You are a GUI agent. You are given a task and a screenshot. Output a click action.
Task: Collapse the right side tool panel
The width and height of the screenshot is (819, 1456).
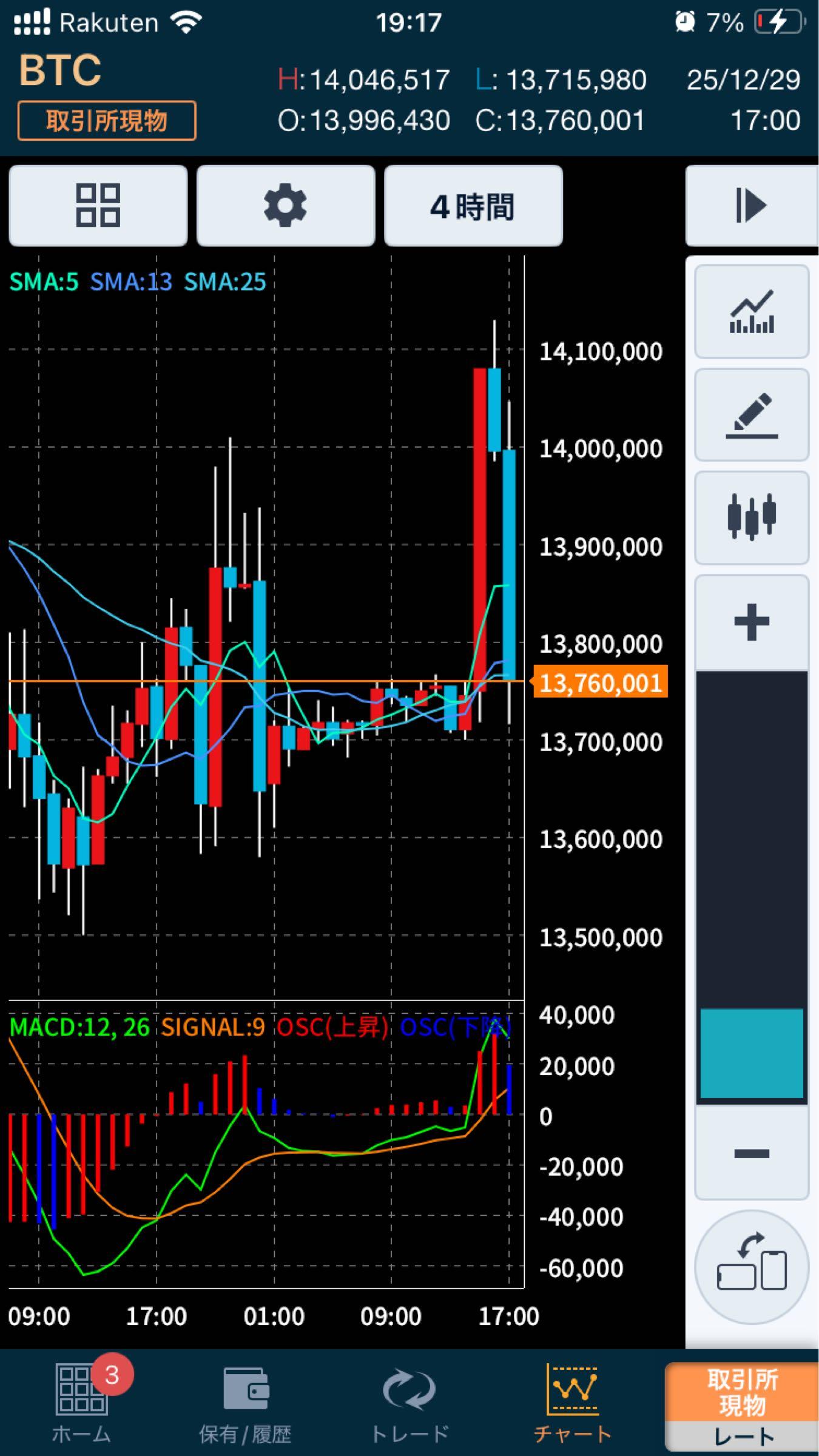751,205
